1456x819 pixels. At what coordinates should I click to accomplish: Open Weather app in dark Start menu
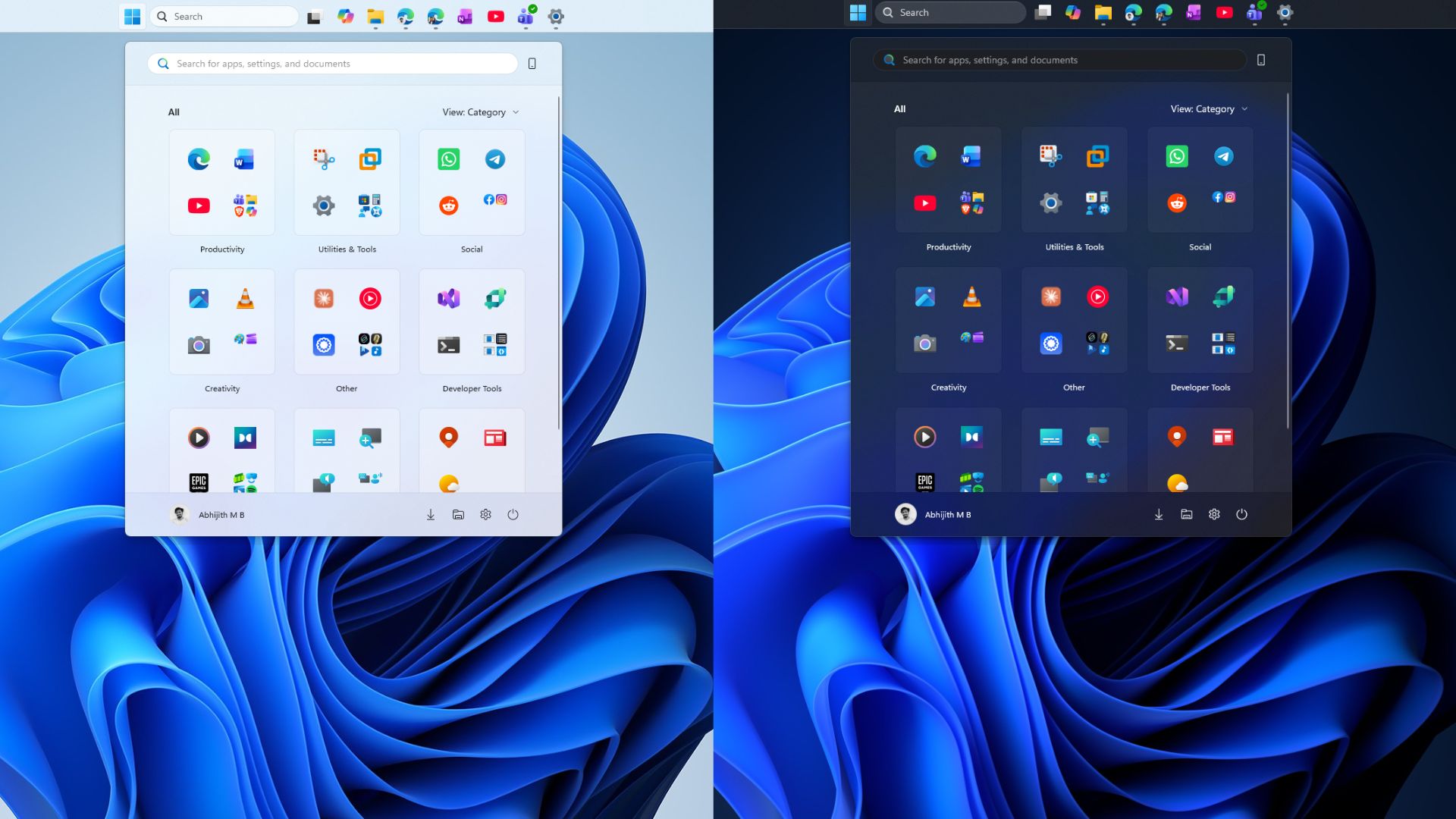[1177, 483]
